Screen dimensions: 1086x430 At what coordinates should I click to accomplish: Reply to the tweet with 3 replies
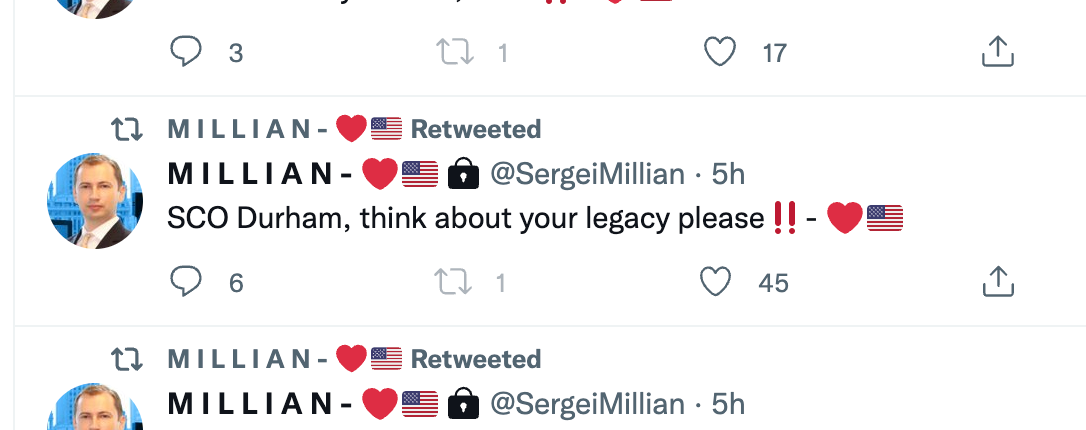[x=186, y=52]
